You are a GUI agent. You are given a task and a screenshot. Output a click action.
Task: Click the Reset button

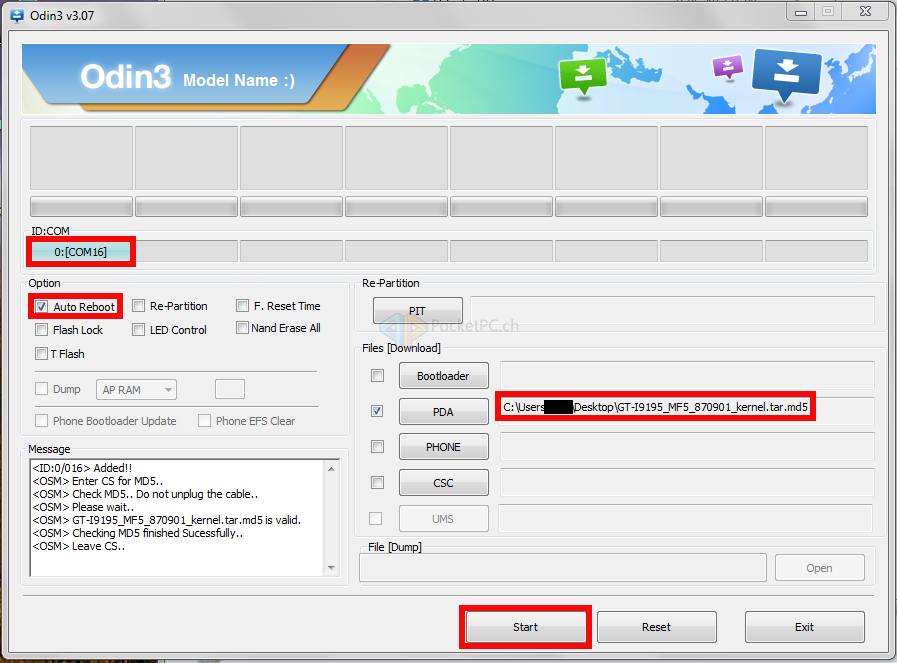pos(657,627)
